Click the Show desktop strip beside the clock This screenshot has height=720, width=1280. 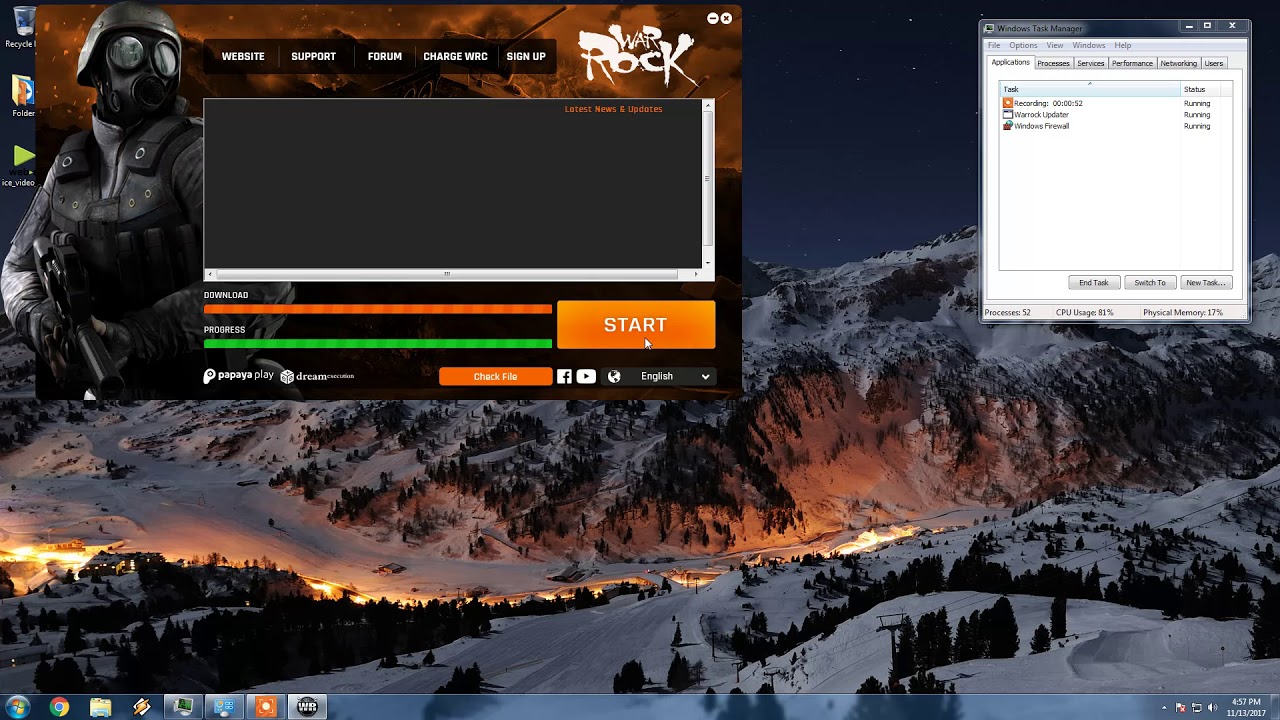pos(1274,707)
